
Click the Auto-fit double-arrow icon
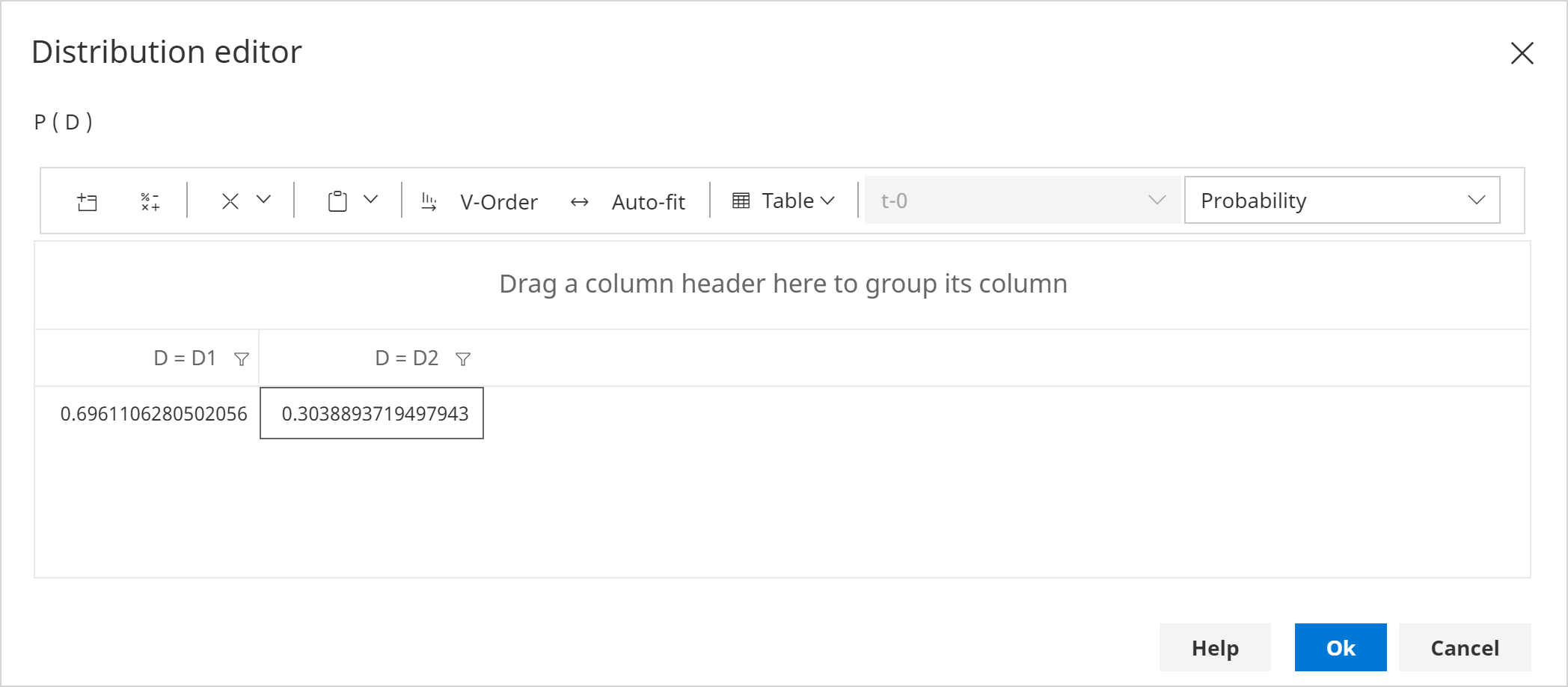(x=580, y=202)
